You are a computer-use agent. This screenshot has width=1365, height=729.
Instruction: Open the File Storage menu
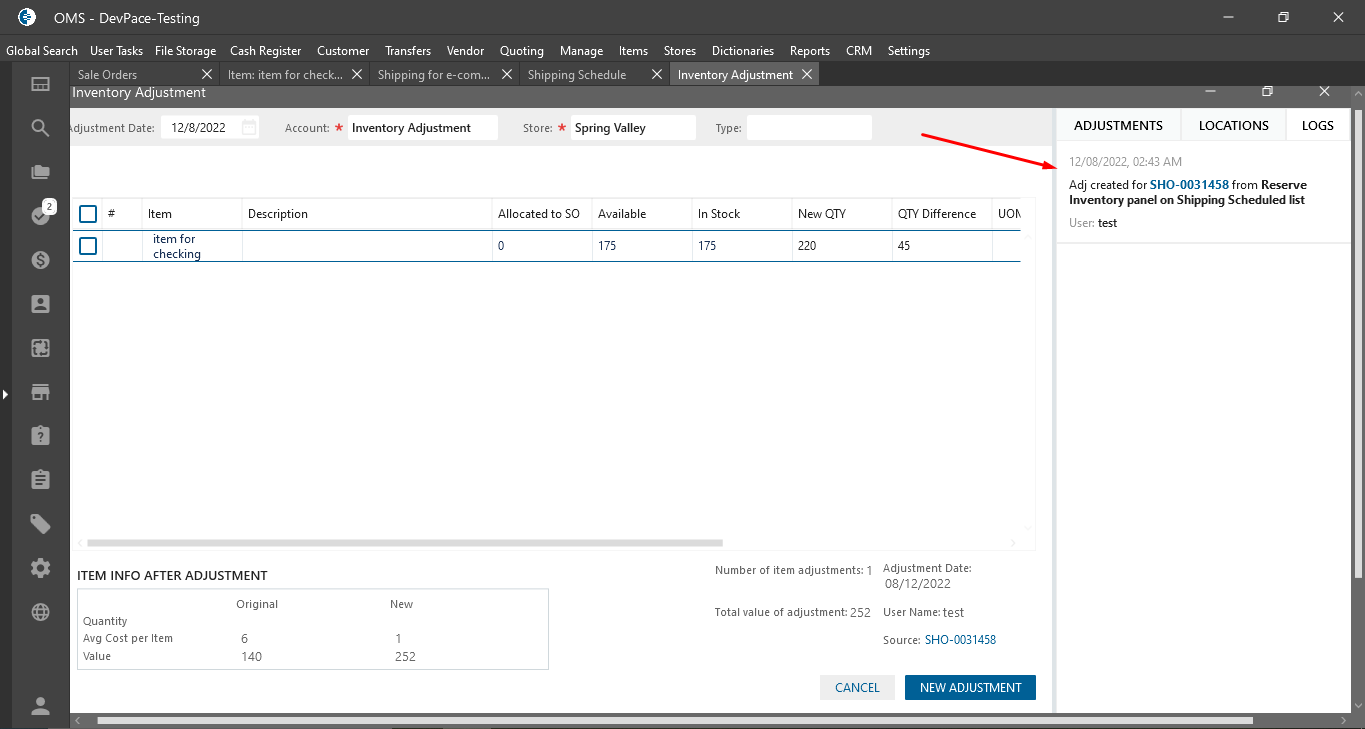(x=185, y=51)
